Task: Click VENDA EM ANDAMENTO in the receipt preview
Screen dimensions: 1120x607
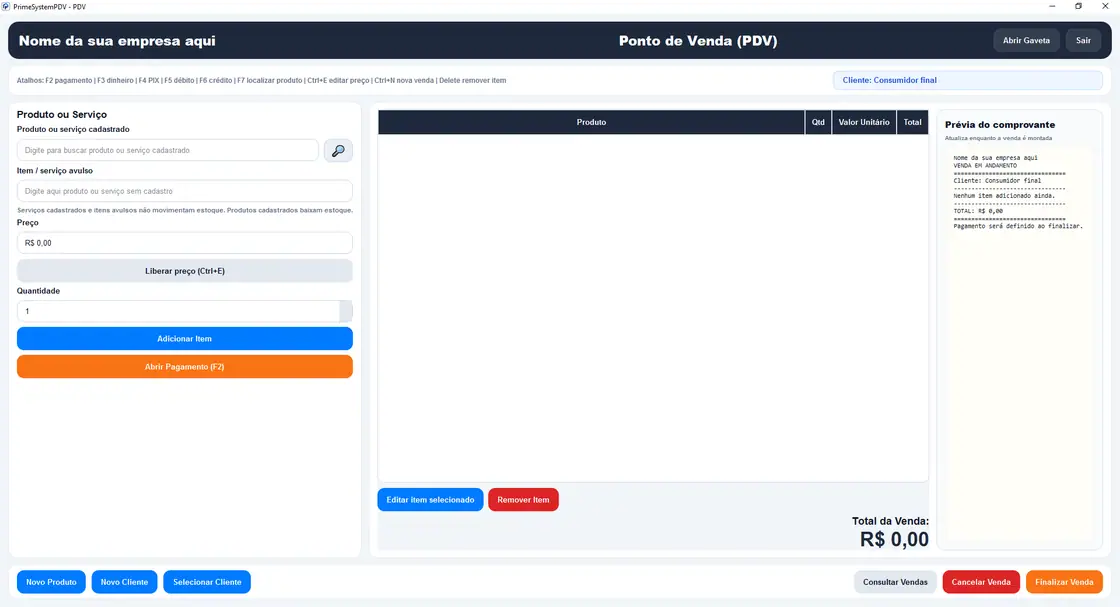Action: [x=985, y=166]
